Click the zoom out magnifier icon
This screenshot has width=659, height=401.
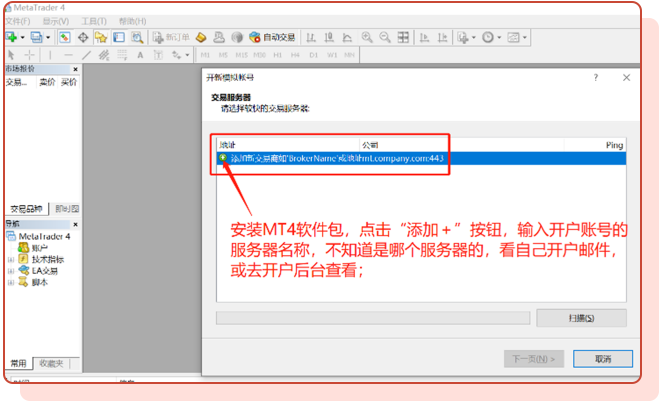[x=385, y=37]
